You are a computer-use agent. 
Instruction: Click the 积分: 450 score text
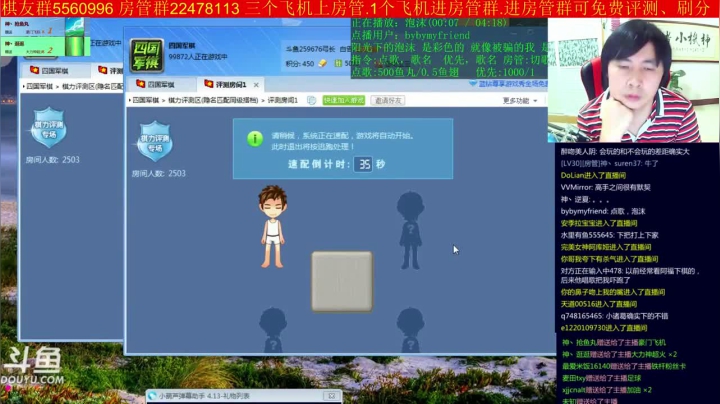pos(300,63)
